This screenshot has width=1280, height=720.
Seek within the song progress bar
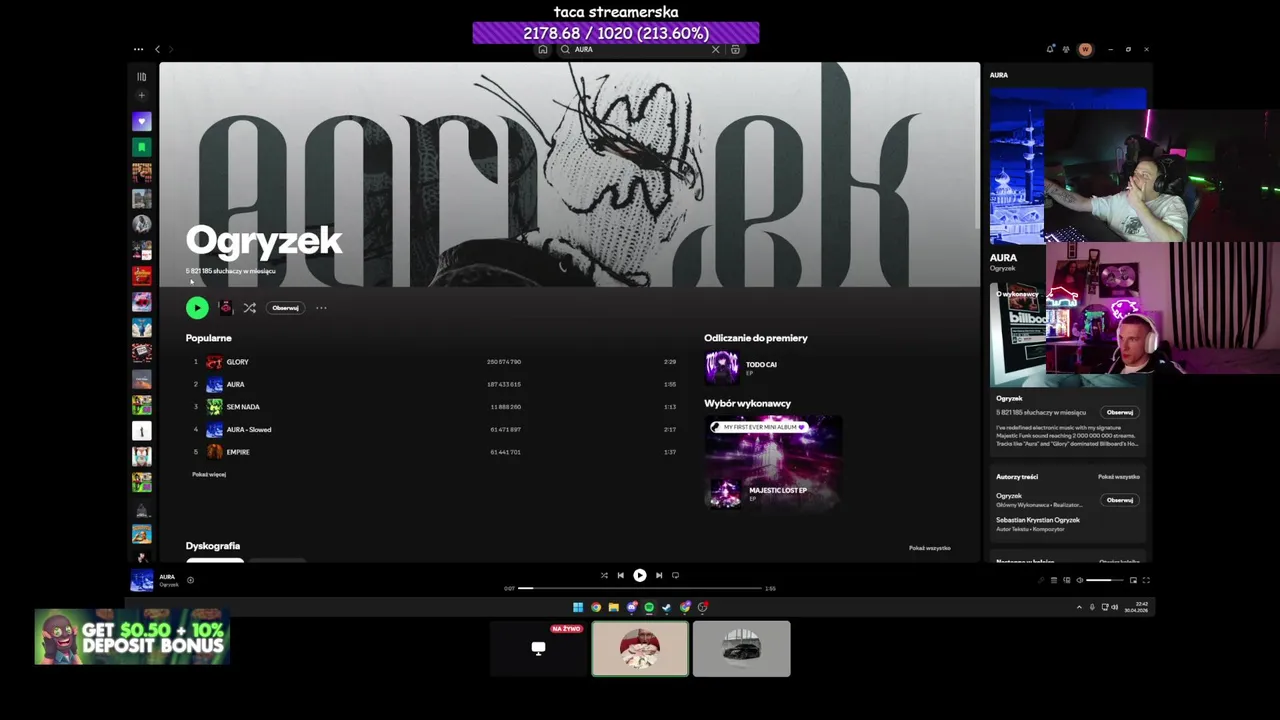tap(640, 588)
